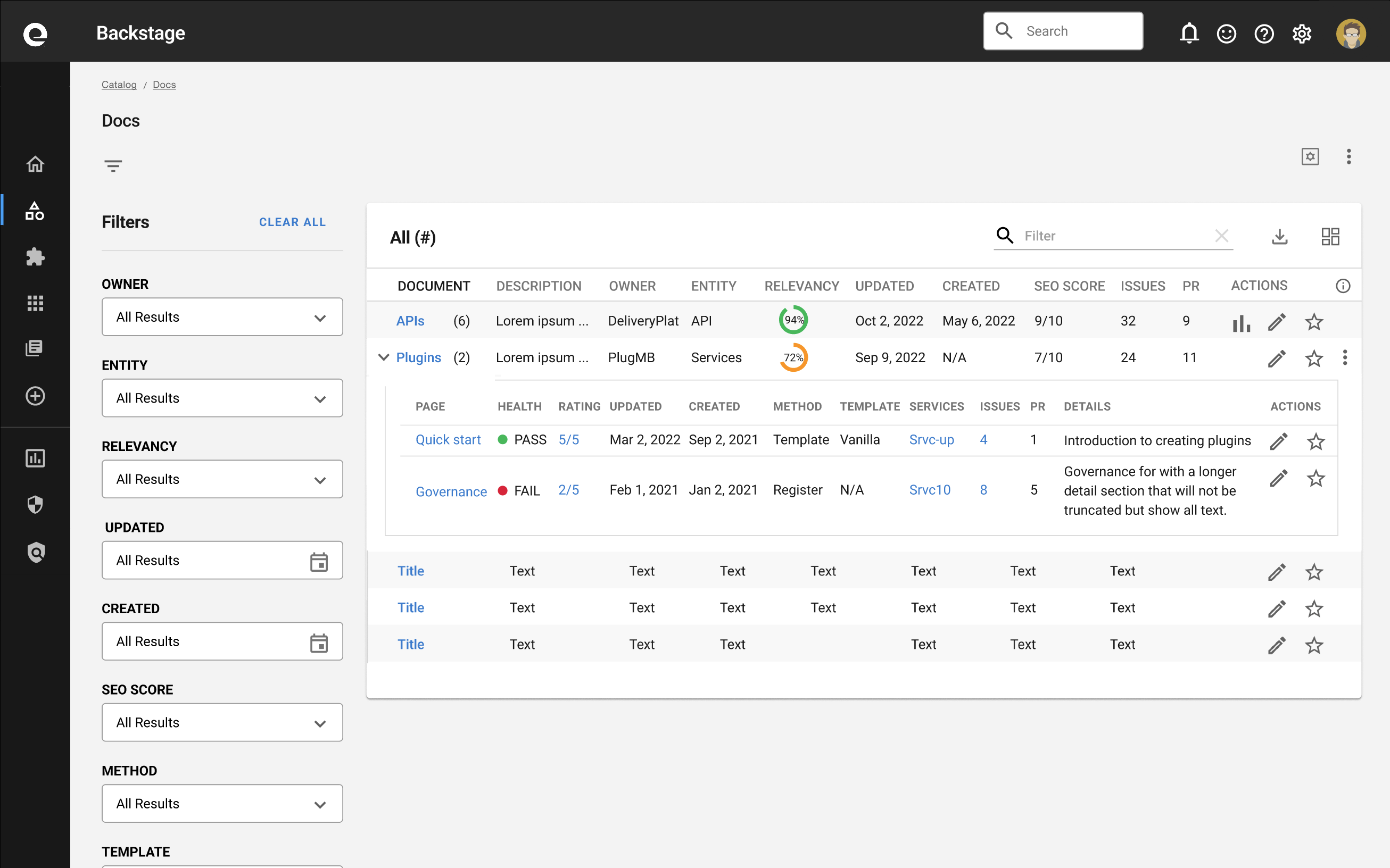Click the page settings box icon
1390x868 pixels.
point(1310,157)
